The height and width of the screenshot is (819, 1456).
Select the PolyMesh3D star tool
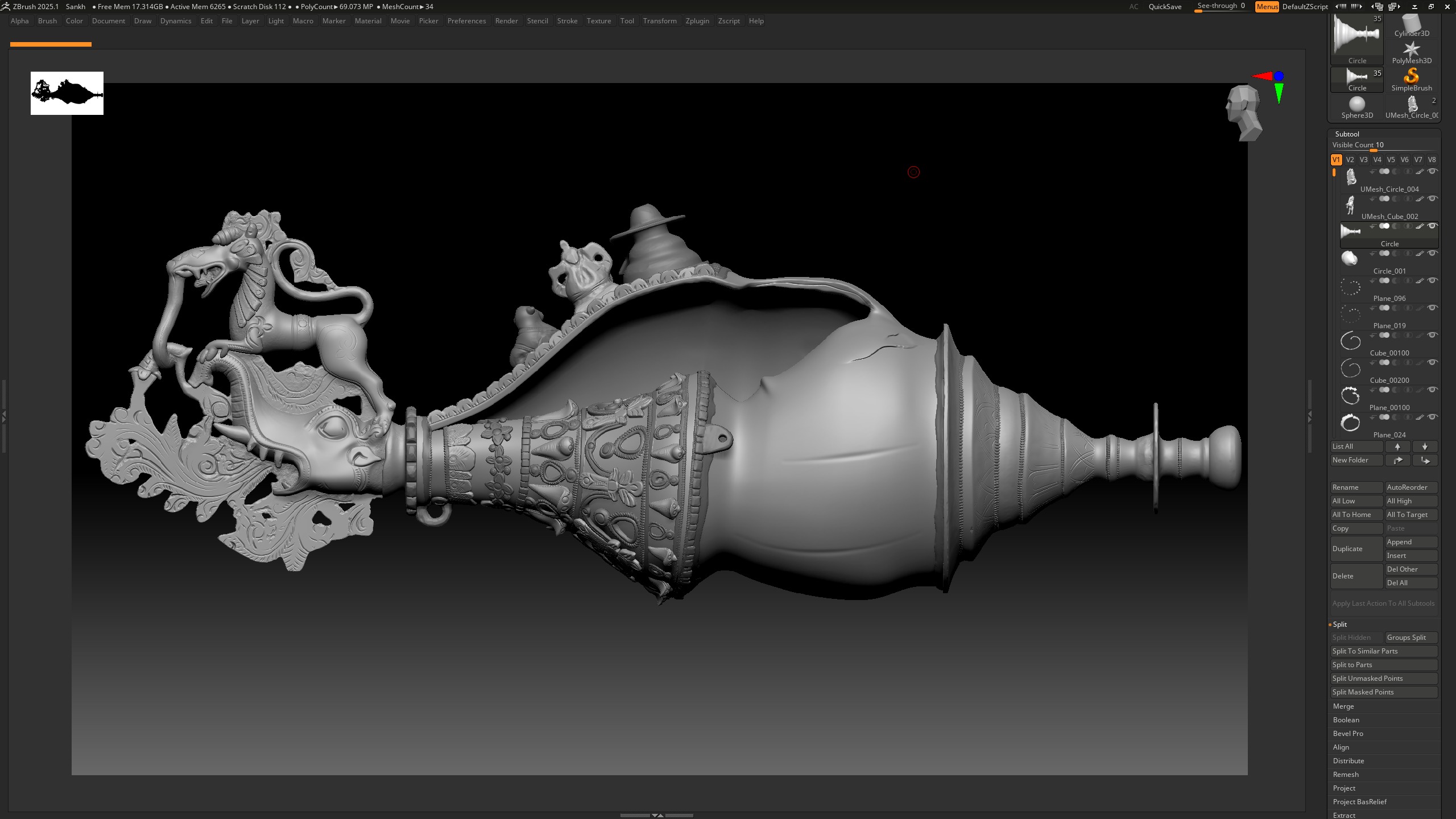pos(1412,53)
